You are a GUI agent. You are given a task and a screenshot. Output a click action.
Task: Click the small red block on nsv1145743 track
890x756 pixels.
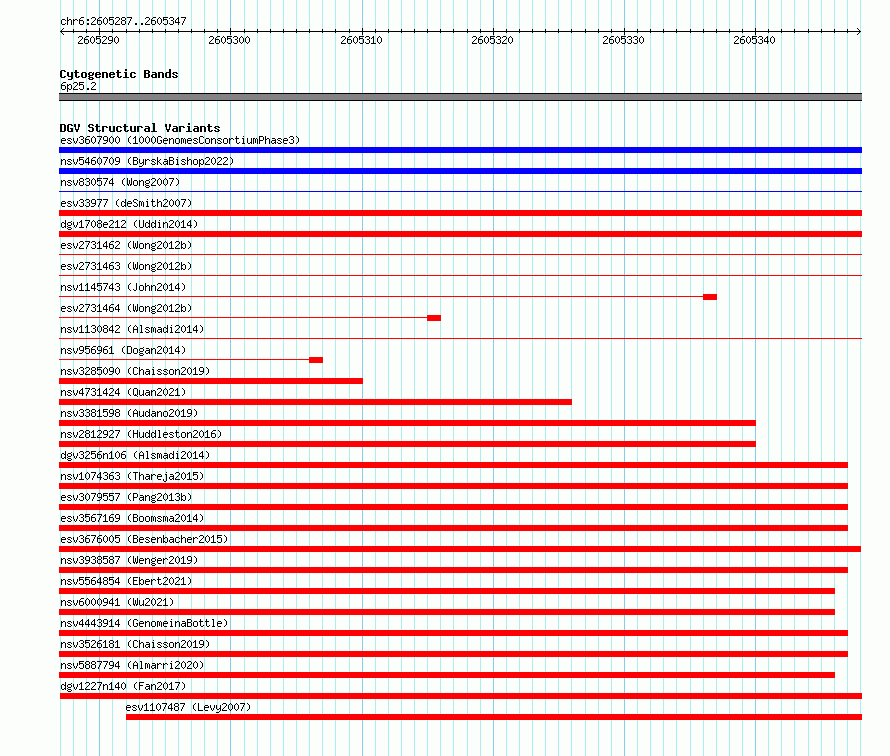(x=710, y=297)
